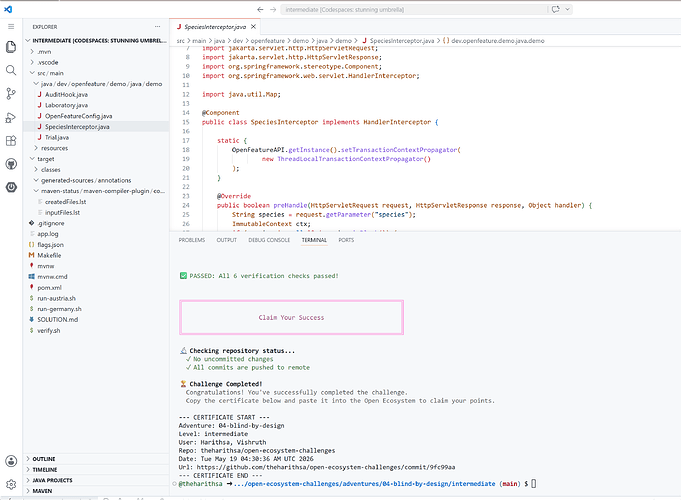Open the hamburger application menu

pyautogui.click(x=11, y=26)
